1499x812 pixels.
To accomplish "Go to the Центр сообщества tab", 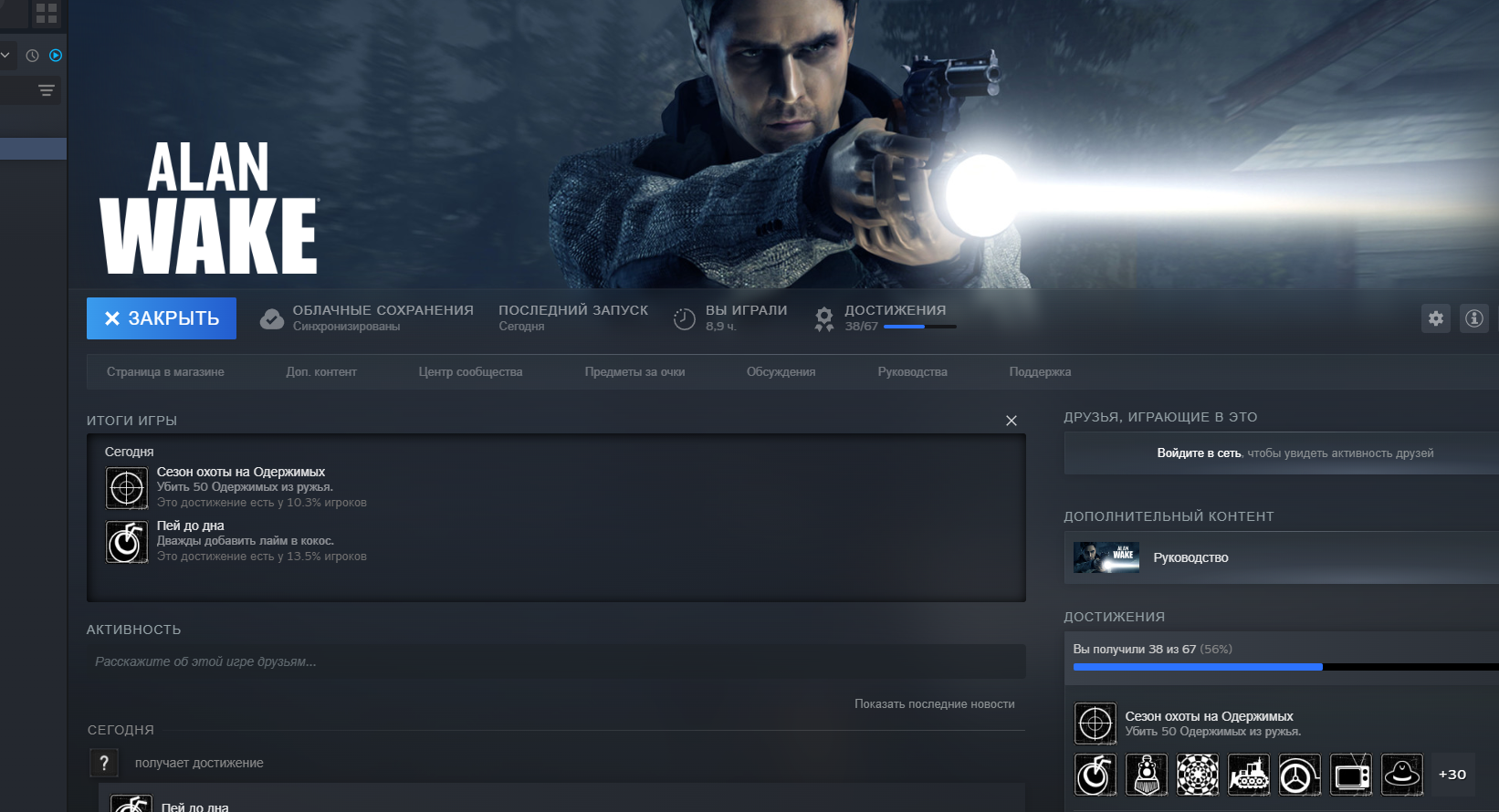I will coord(471,372).
